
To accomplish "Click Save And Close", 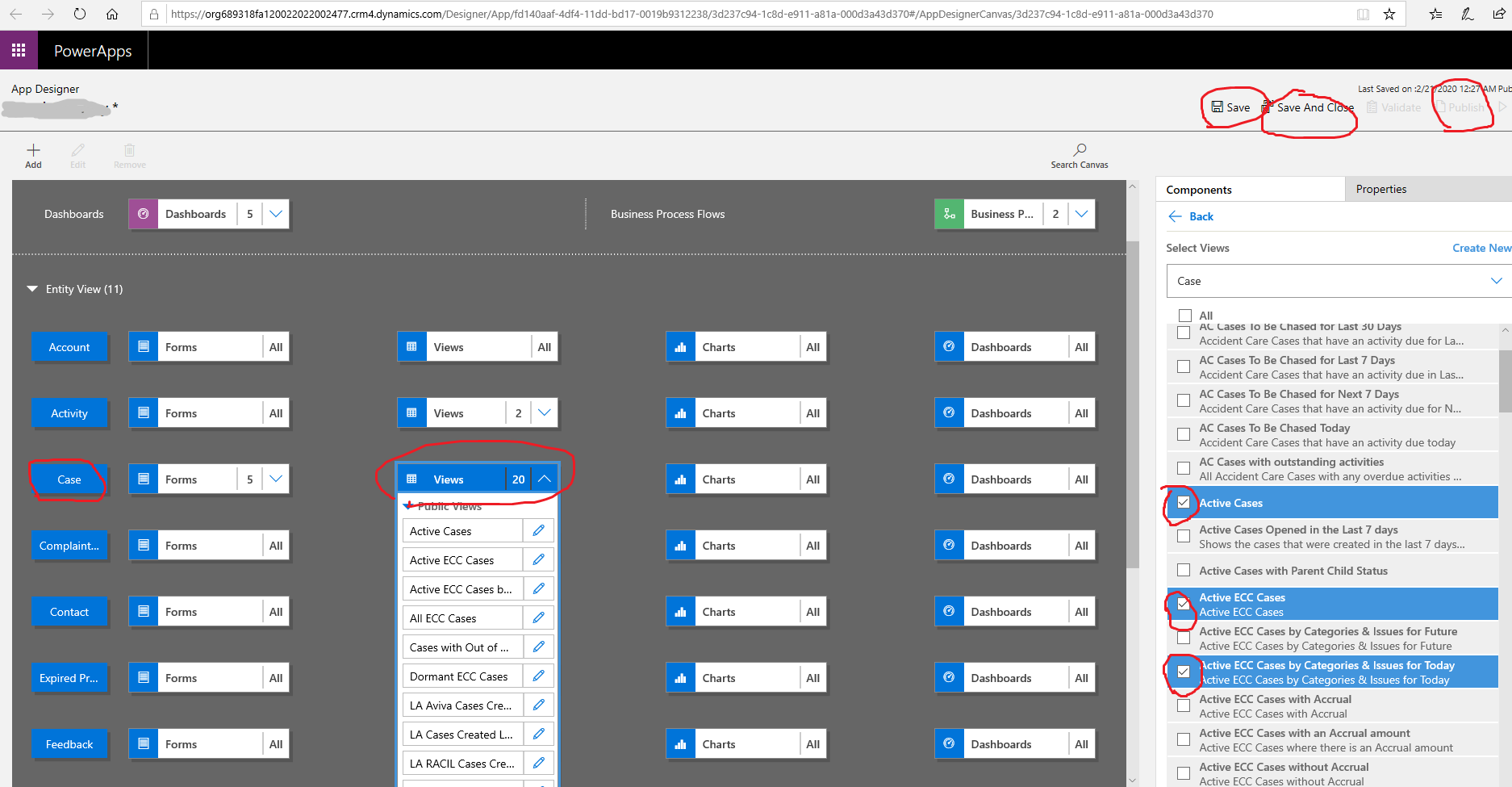I will 1308,107.
